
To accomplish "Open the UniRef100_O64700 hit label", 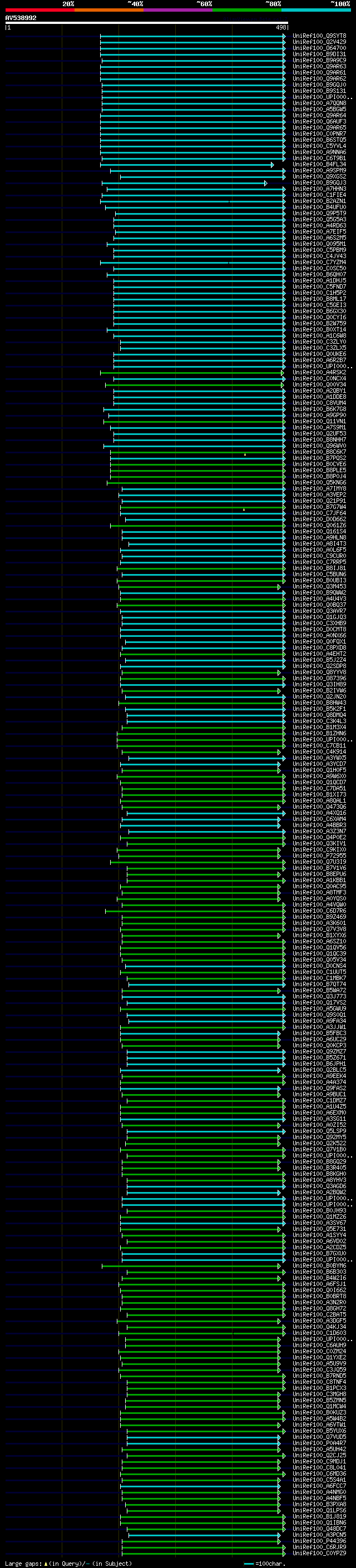I will (319, 48).
